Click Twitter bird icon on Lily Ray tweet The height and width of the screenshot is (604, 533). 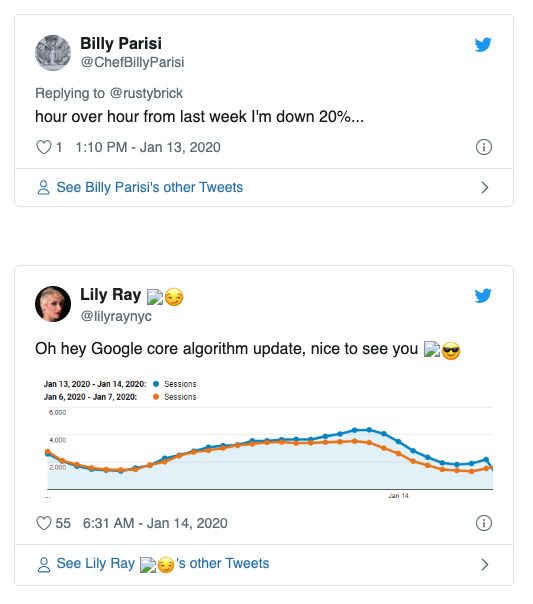483,295
